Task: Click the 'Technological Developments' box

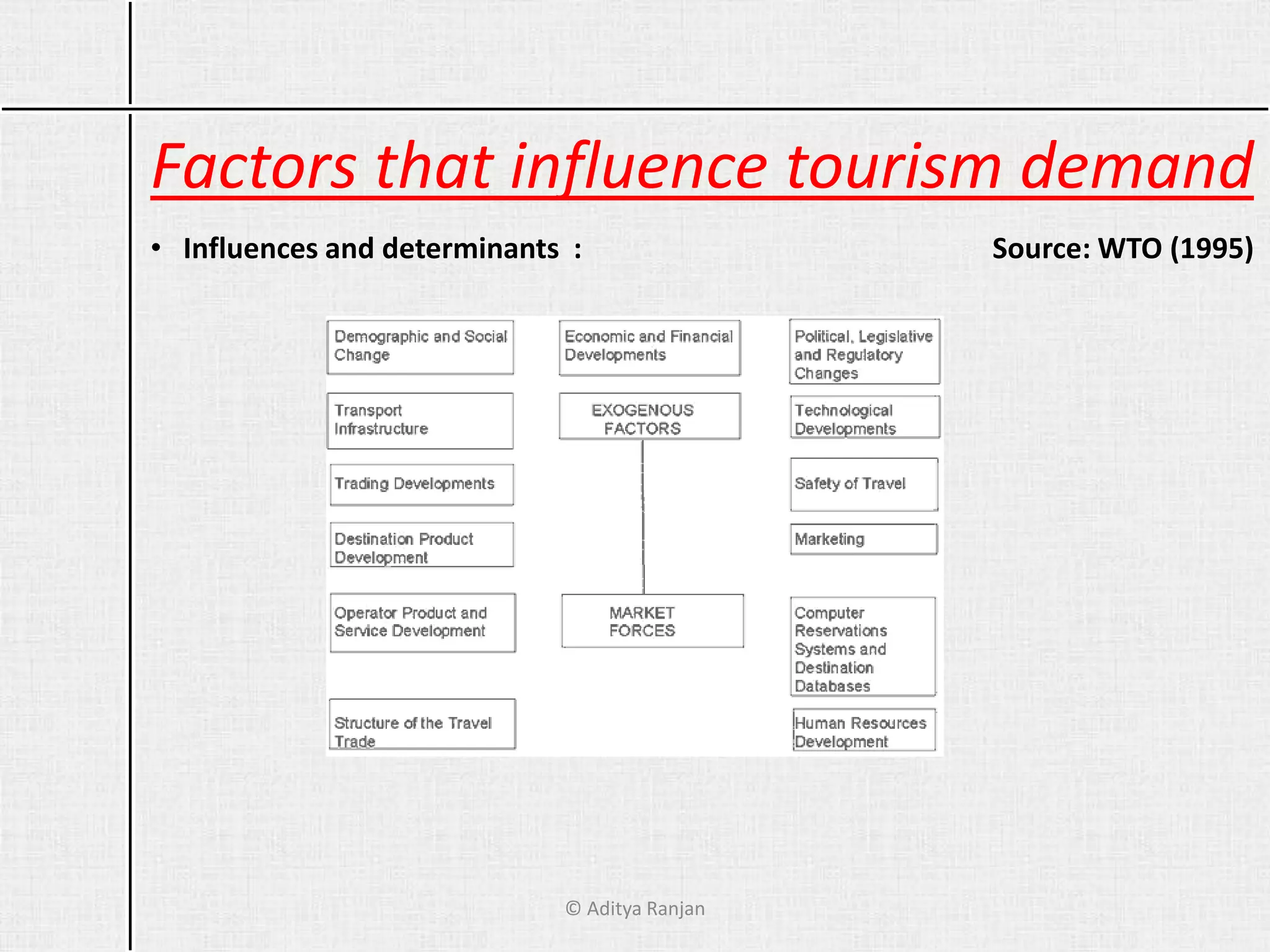Action: pos(865,417)
